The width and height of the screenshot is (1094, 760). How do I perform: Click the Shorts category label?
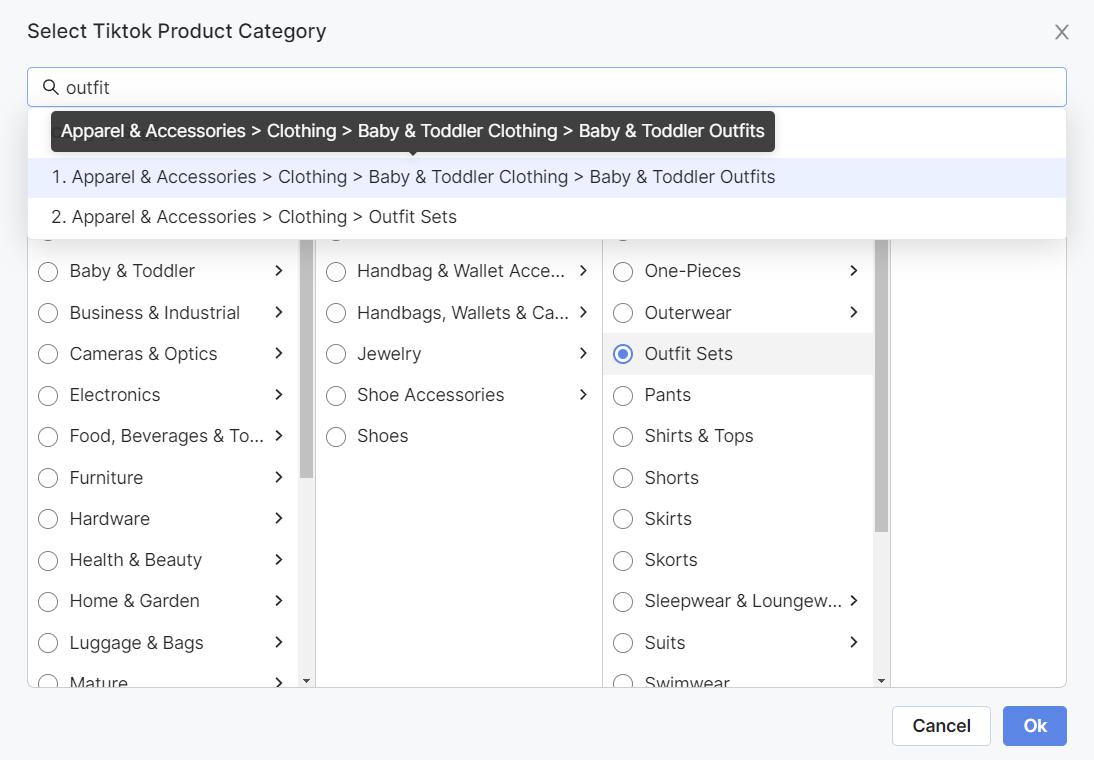tap(671, 477)
